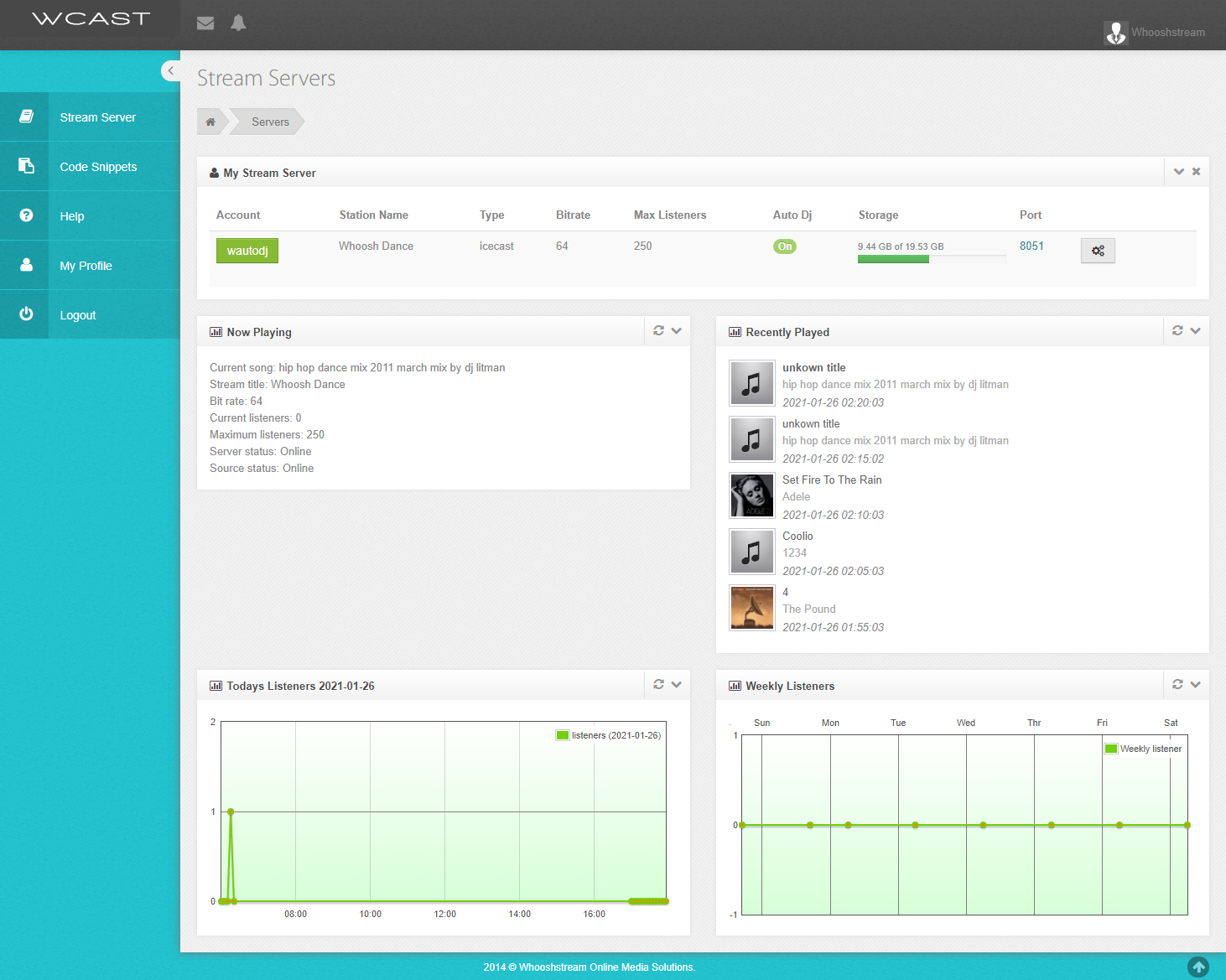Refresh the Weekly Listeners chart

(1177, 685)
